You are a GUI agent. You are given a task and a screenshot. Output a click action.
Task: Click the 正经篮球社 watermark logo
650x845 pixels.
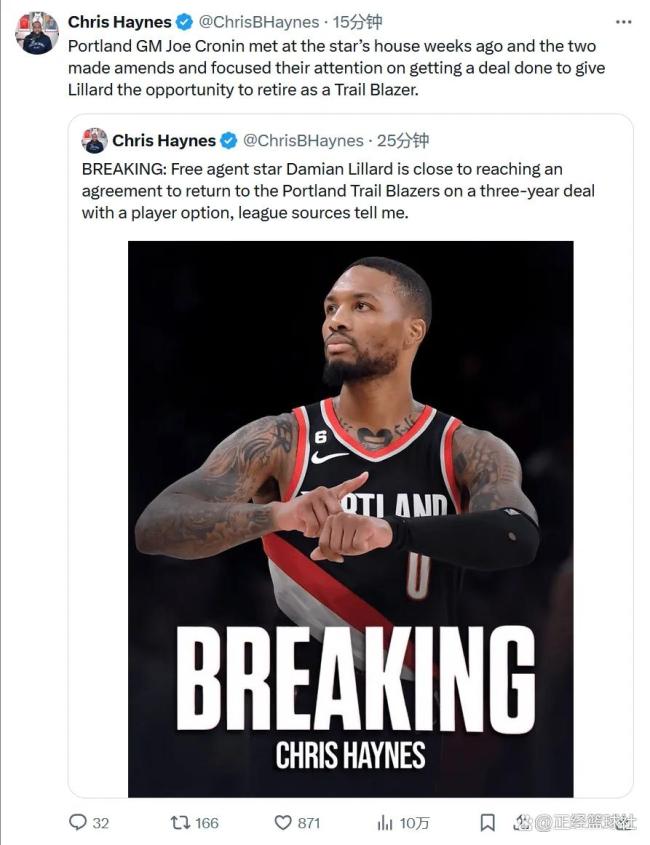575,822
